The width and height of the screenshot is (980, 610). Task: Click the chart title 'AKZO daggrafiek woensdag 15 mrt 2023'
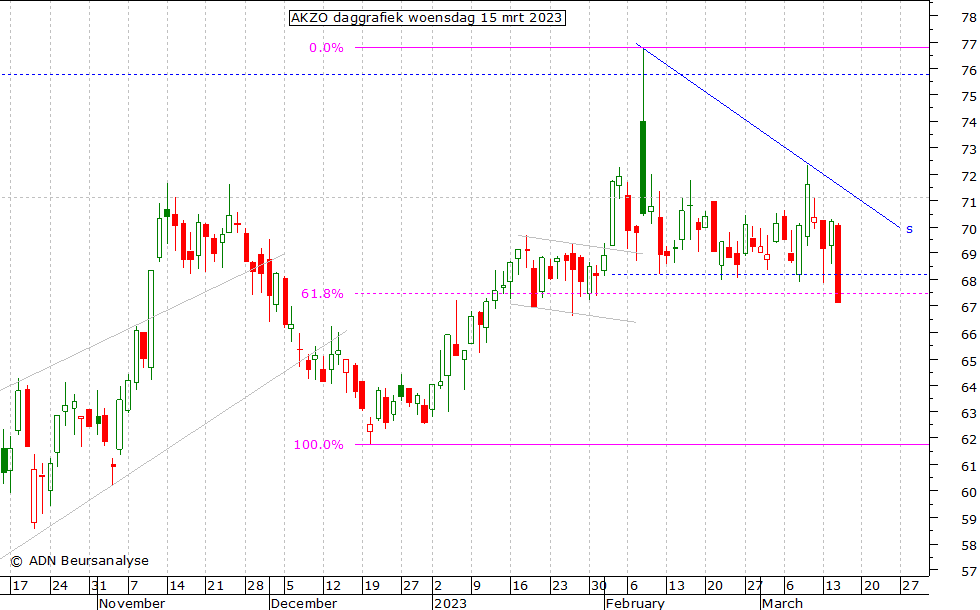427,18
